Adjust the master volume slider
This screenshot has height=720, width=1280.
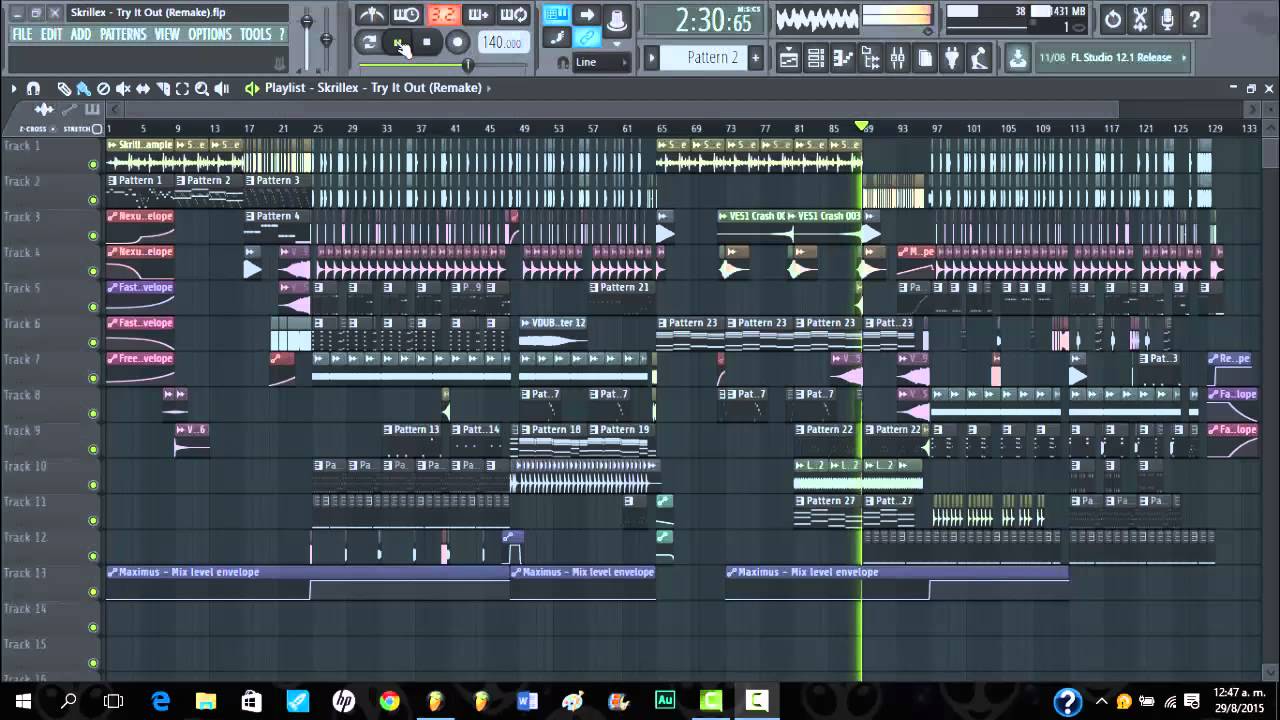[x=307, y=22]
